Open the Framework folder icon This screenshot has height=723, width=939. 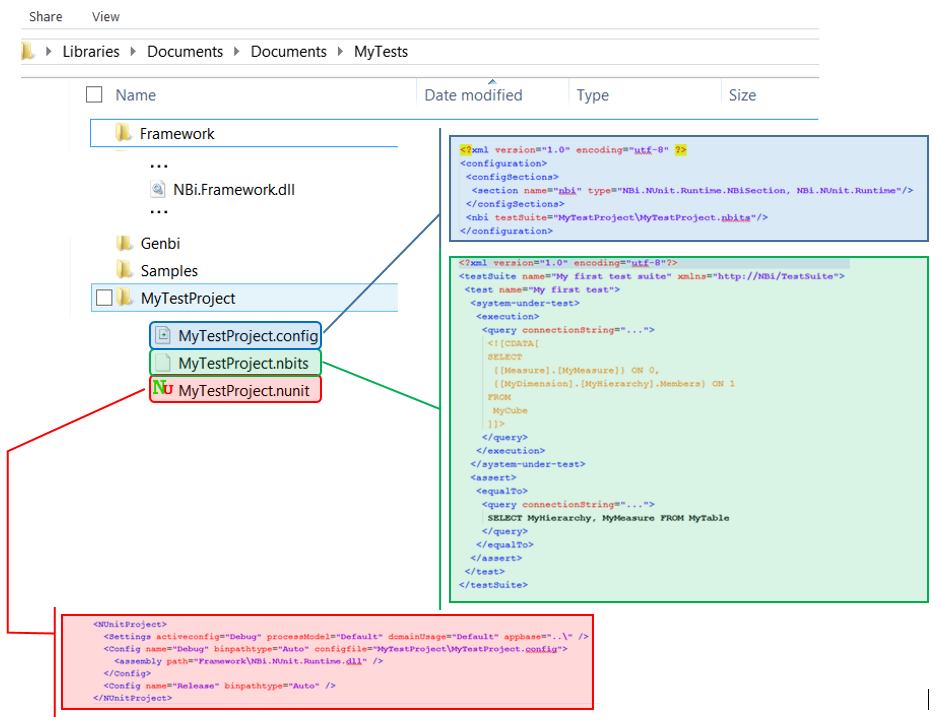pyautogui.click(x=124, y=133)
